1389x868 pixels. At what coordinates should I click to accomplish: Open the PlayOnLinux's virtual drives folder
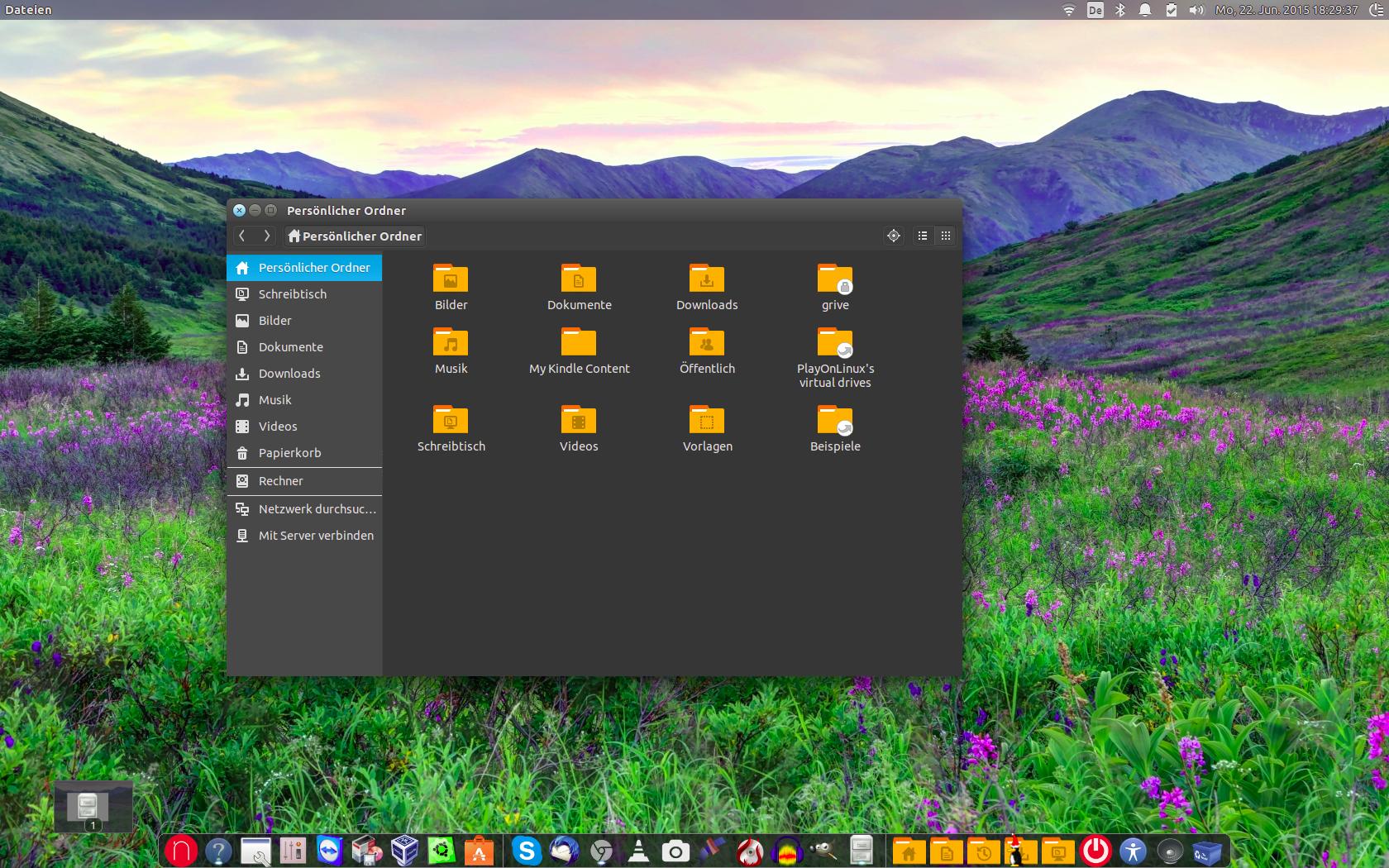click(835, 342)
